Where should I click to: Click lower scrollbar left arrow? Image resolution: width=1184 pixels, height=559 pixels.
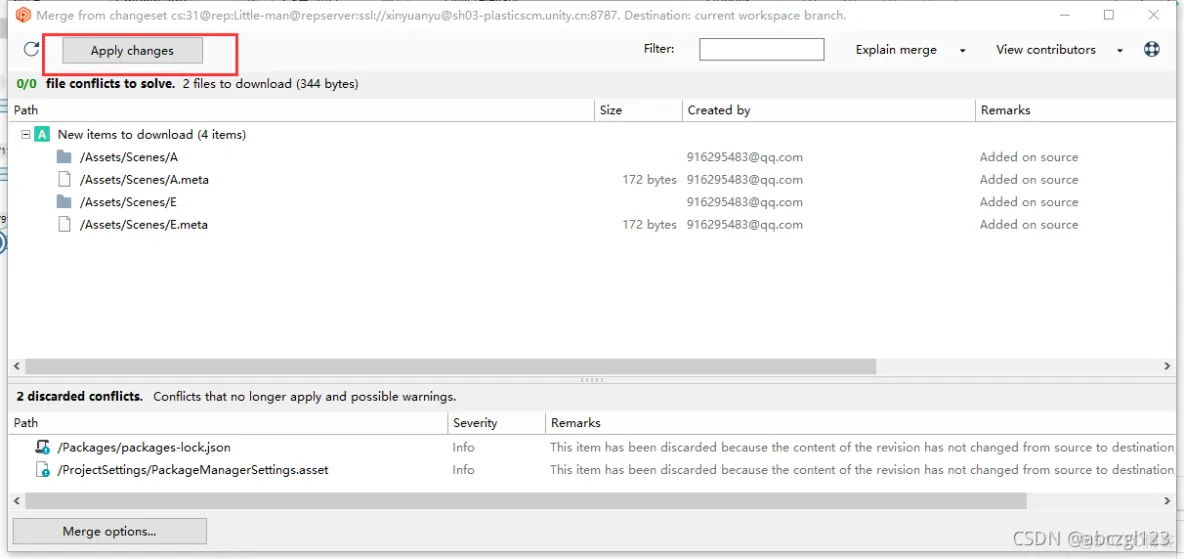tap(17, 501)
